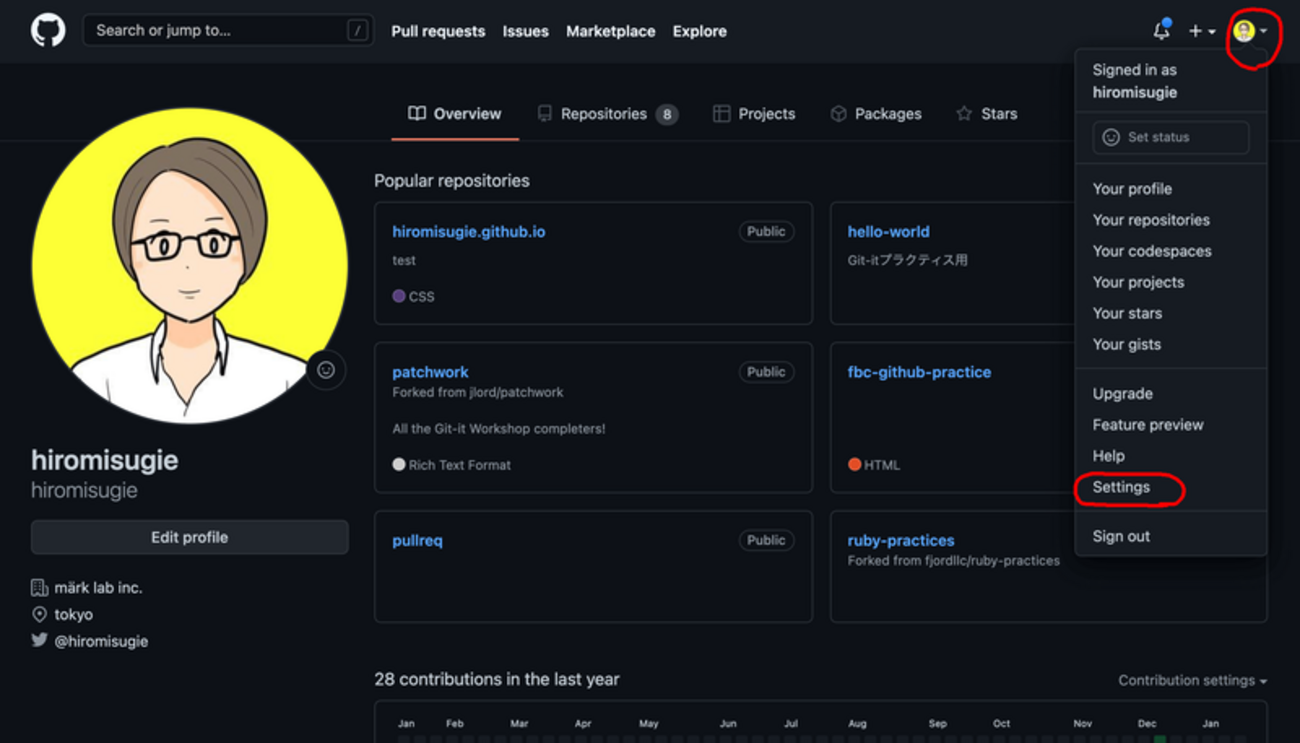Click the Packages cube icon
Viewport: 1300px width, 743px height.
click(838, 113)
